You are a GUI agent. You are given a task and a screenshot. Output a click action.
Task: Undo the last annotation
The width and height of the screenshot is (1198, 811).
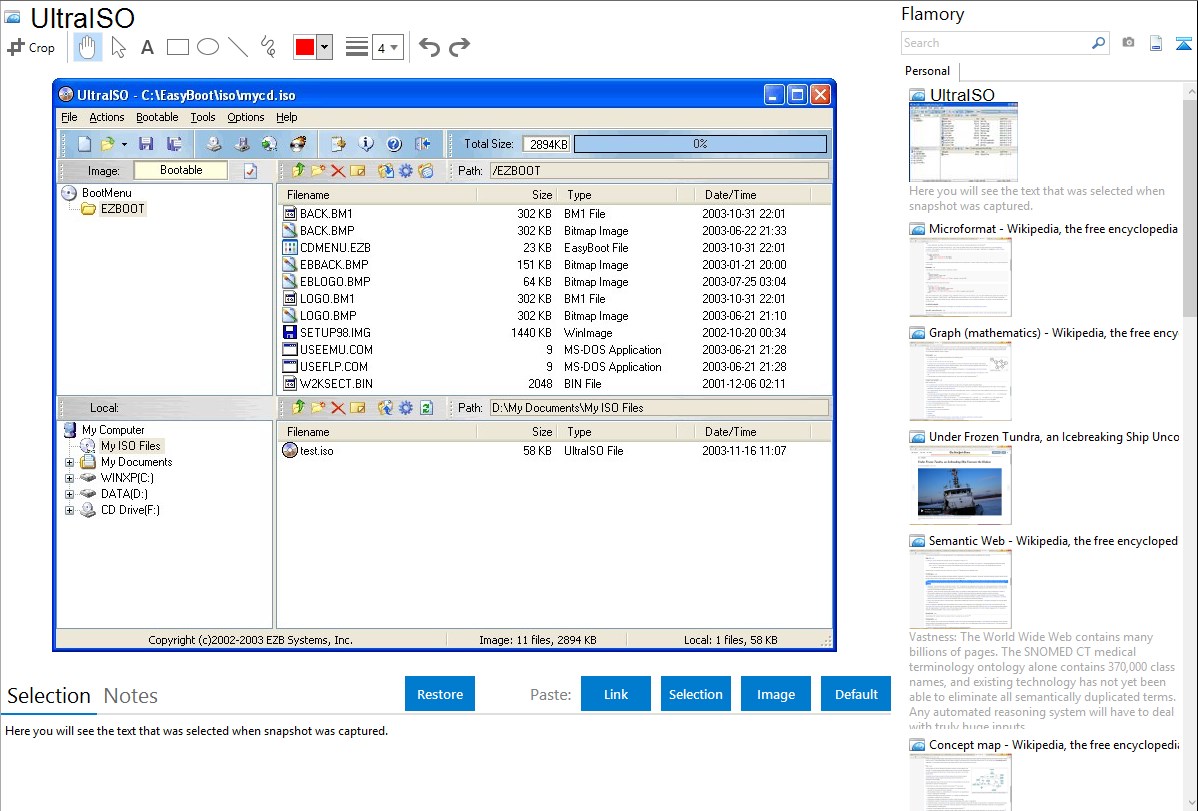(x=429, y=47)
